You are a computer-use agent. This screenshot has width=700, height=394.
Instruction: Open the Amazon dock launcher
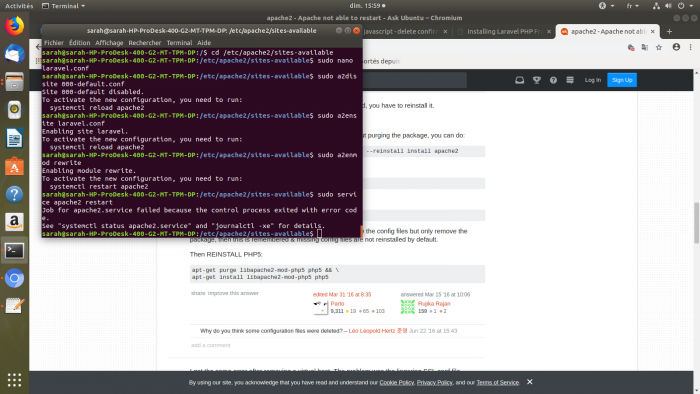[x=14, y=222]
